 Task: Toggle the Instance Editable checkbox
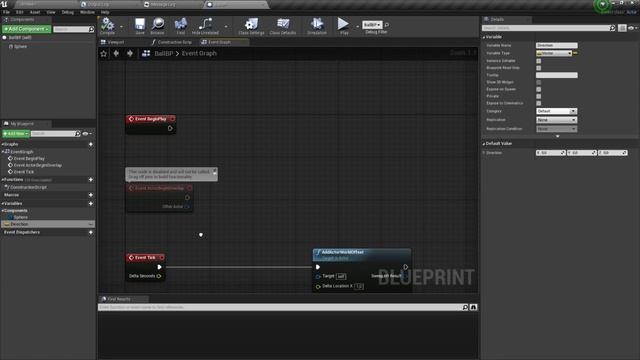539,61
